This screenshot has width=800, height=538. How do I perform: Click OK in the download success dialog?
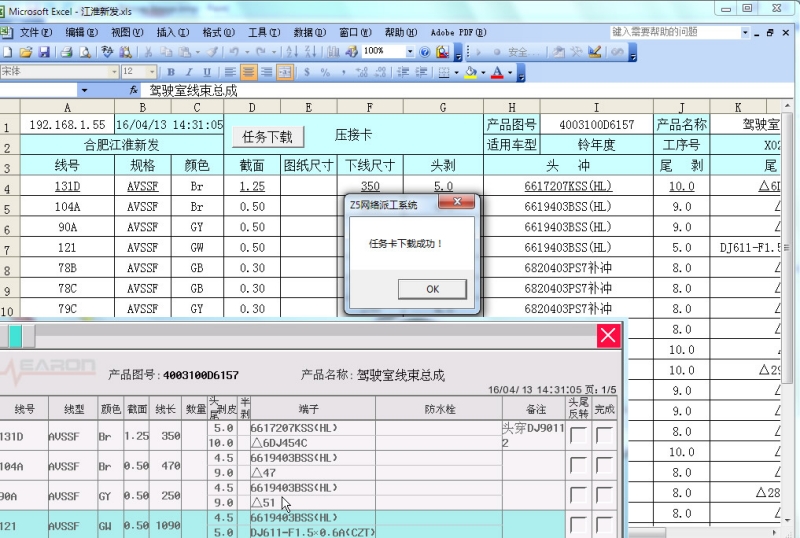pos(432,288)
